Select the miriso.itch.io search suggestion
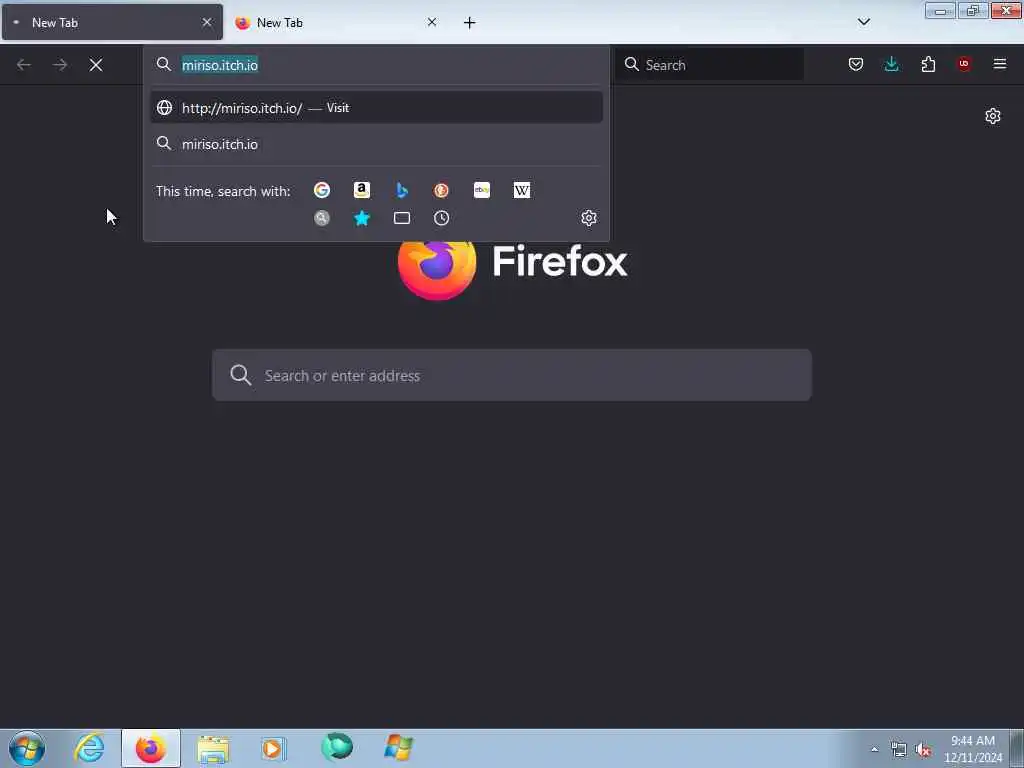The width and height of the screenshot is (1024, 768). click(376, 144)
